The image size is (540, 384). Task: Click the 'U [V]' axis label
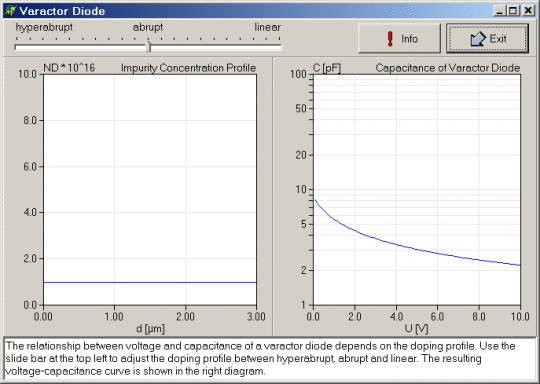pos(416,329)
